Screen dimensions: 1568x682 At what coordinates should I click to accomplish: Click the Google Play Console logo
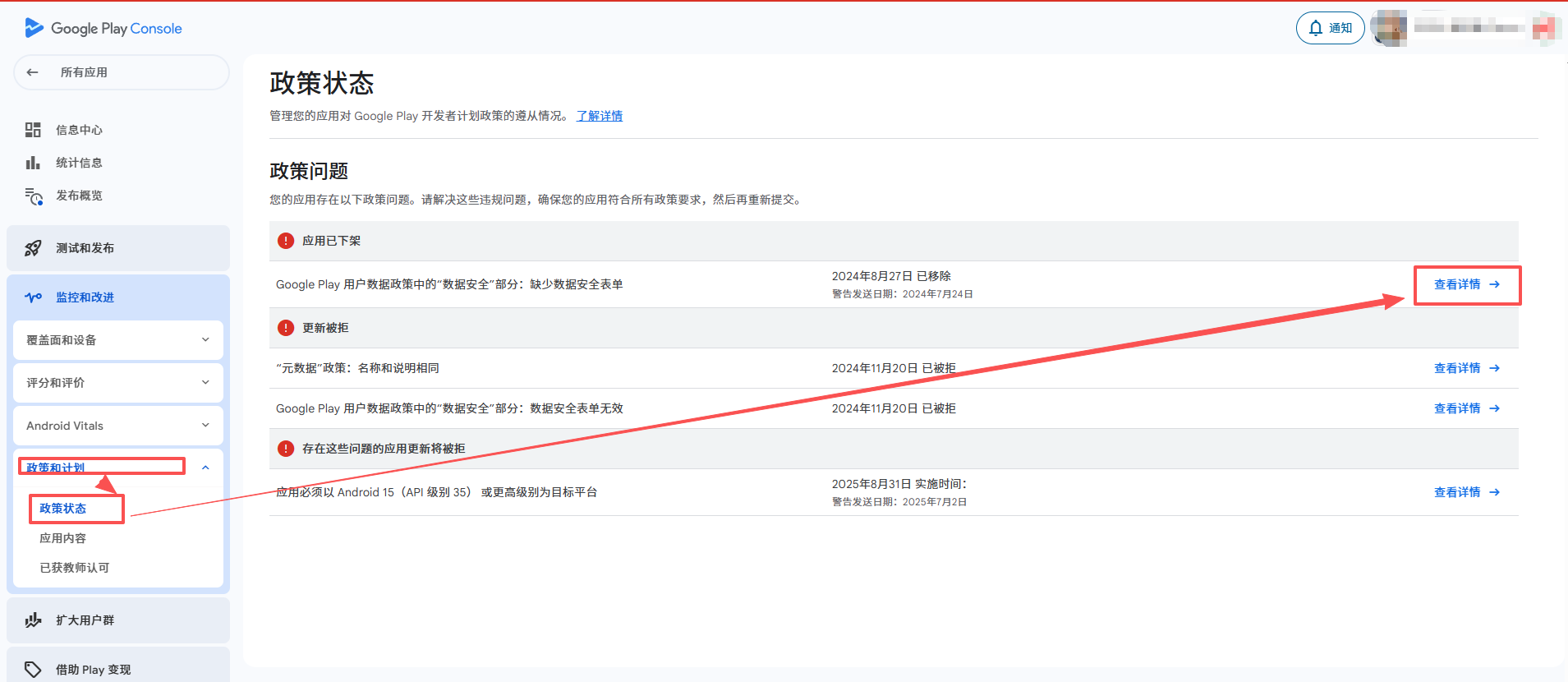coord(103,28)
